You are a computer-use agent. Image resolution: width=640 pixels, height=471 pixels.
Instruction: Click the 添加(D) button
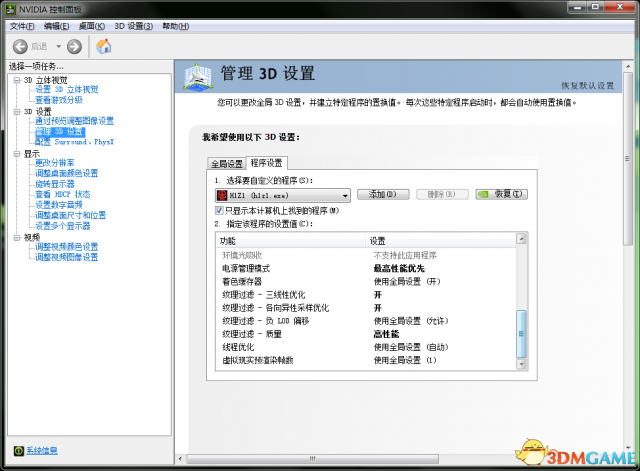tap(383, 194)
